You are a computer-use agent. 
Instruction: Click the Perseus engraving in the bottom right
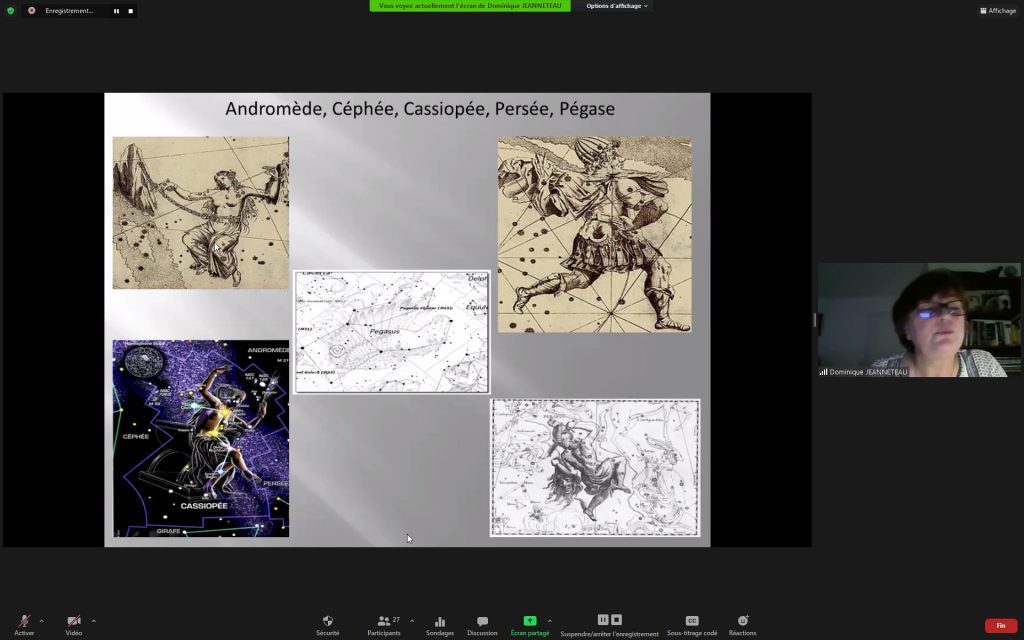[595, 468]
